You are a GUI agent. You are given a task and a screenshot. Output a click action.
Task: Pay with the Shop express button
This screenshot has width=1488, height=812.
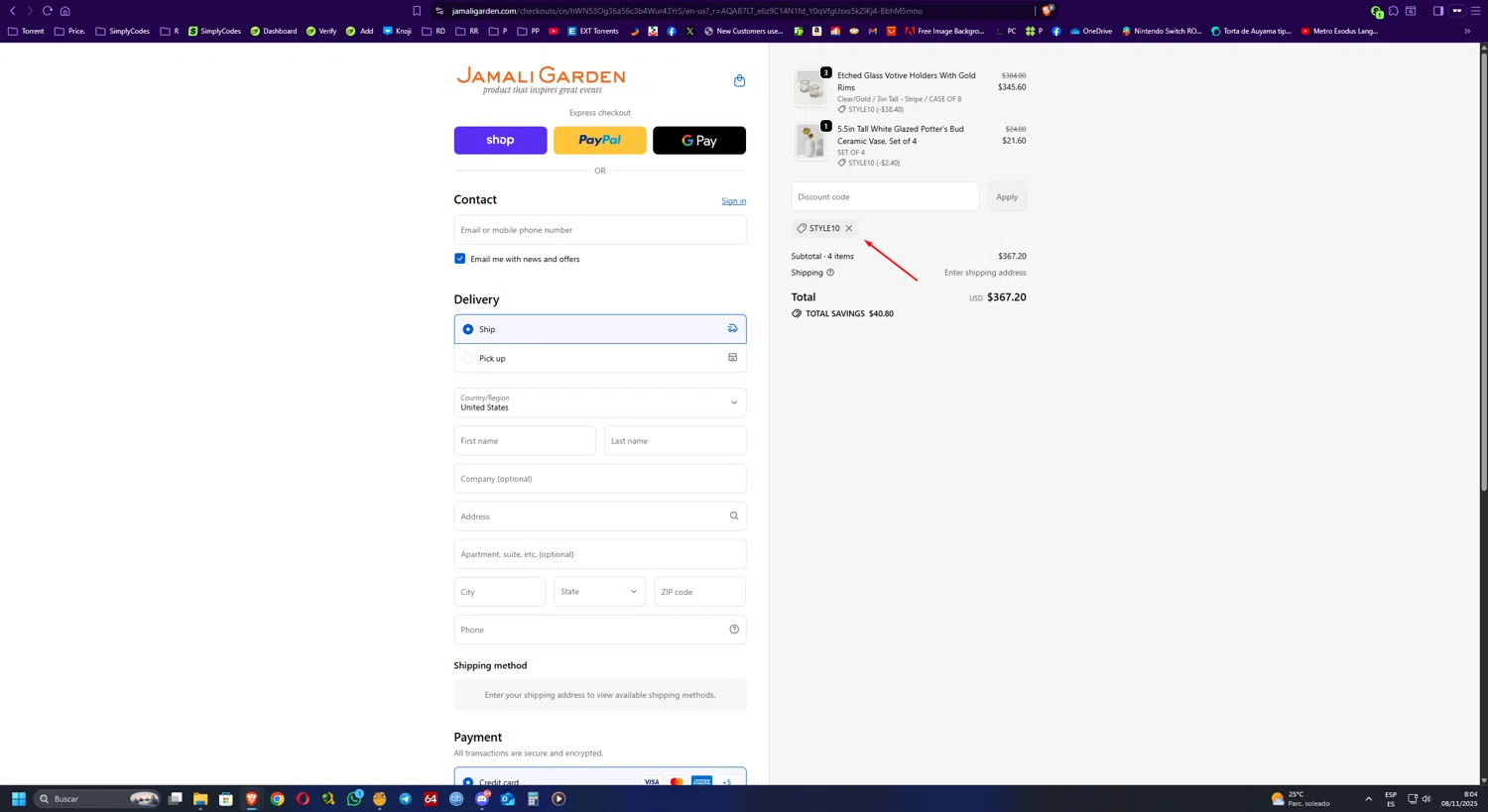(x=500, y=140)
